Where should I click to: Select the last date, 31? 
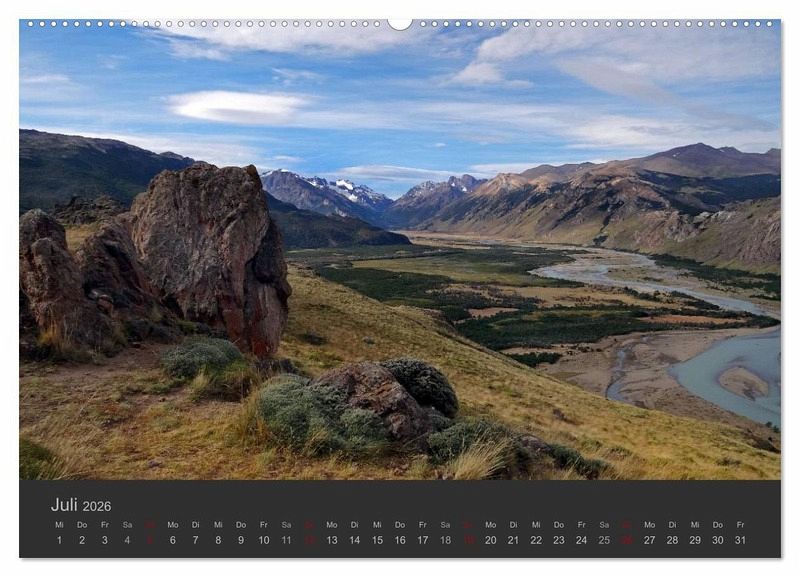(x=740, y=540)
